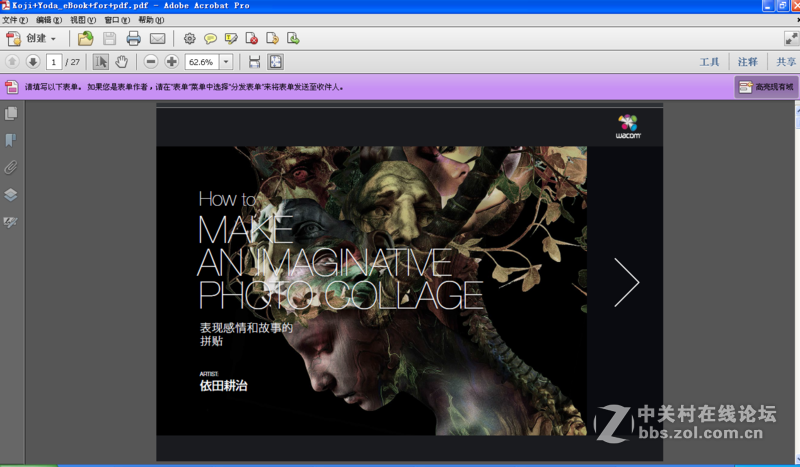Viewport: 800px width, 467px height.
Task: Click fit full page icon
Action: 276,62
